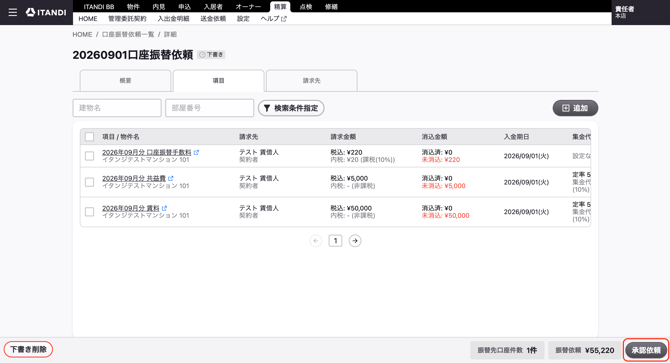The image size is (670, 363).
Task: Open 送金依頼 submenu item
Action: pos(213,19)
